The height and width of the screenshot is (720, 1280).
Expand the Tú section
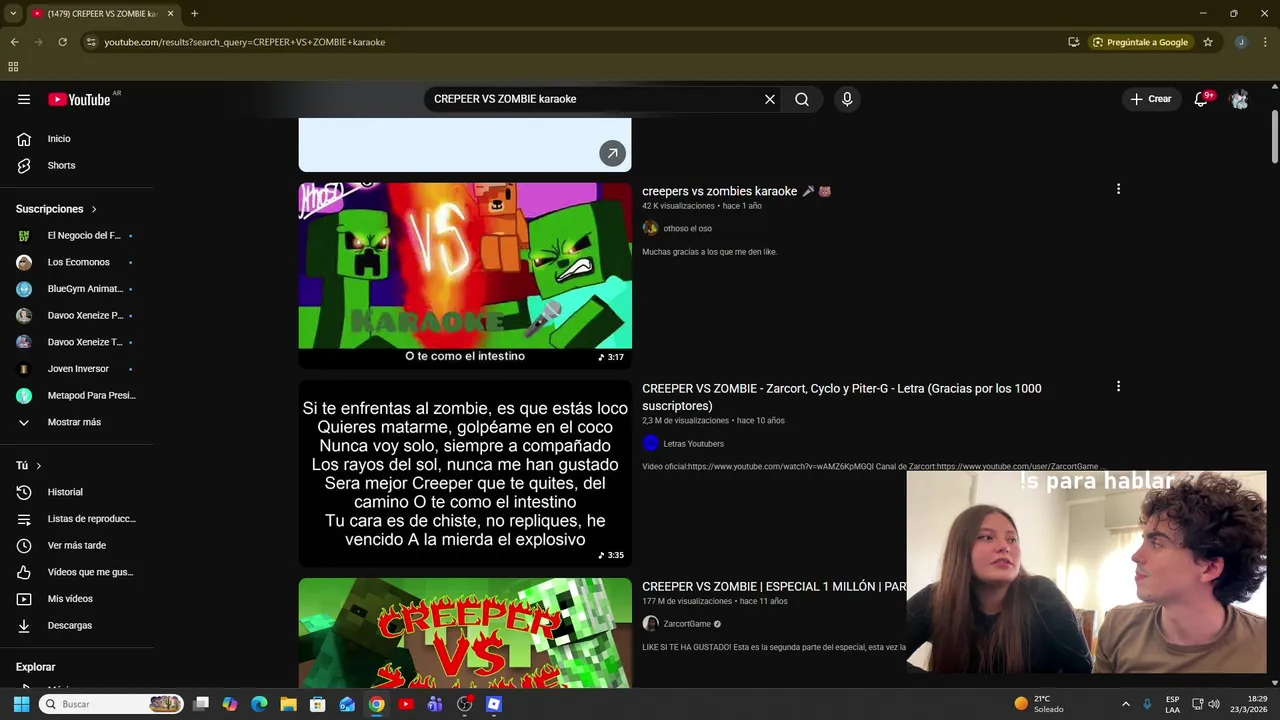29,466
